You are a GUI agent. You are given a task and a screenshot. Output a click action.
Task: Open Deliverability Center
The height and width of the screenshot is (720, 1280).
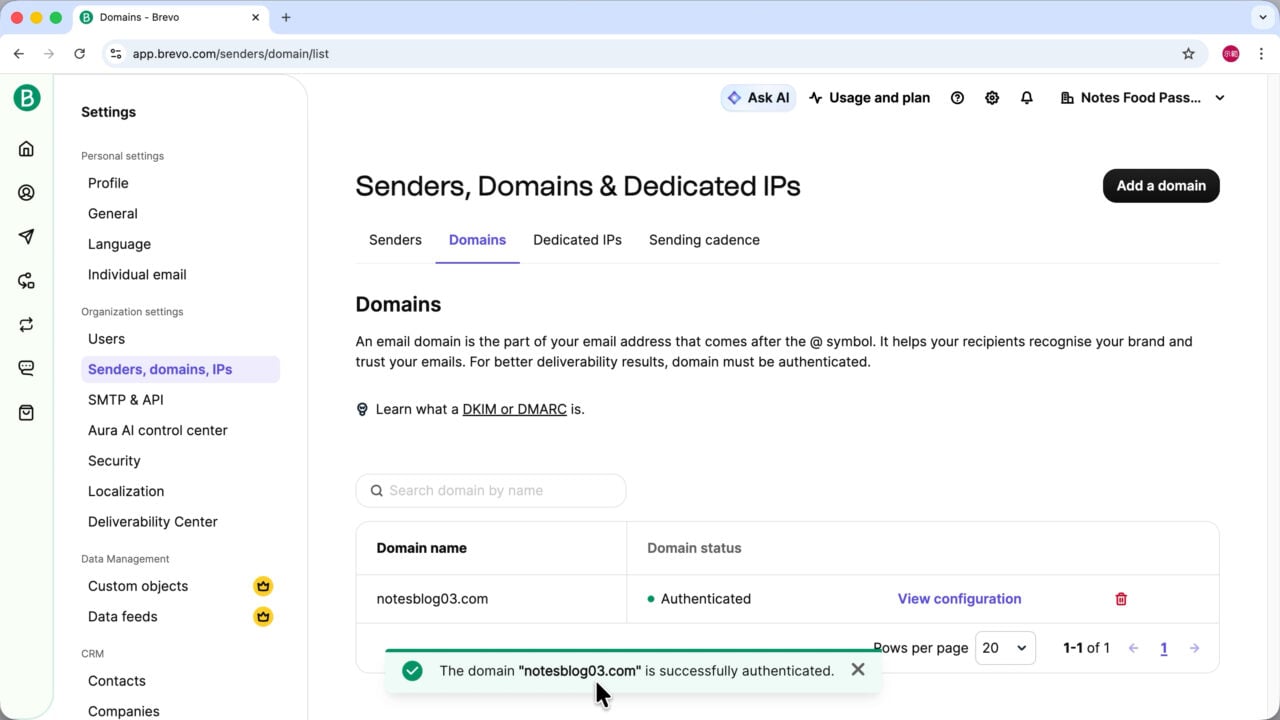(153, 522)
